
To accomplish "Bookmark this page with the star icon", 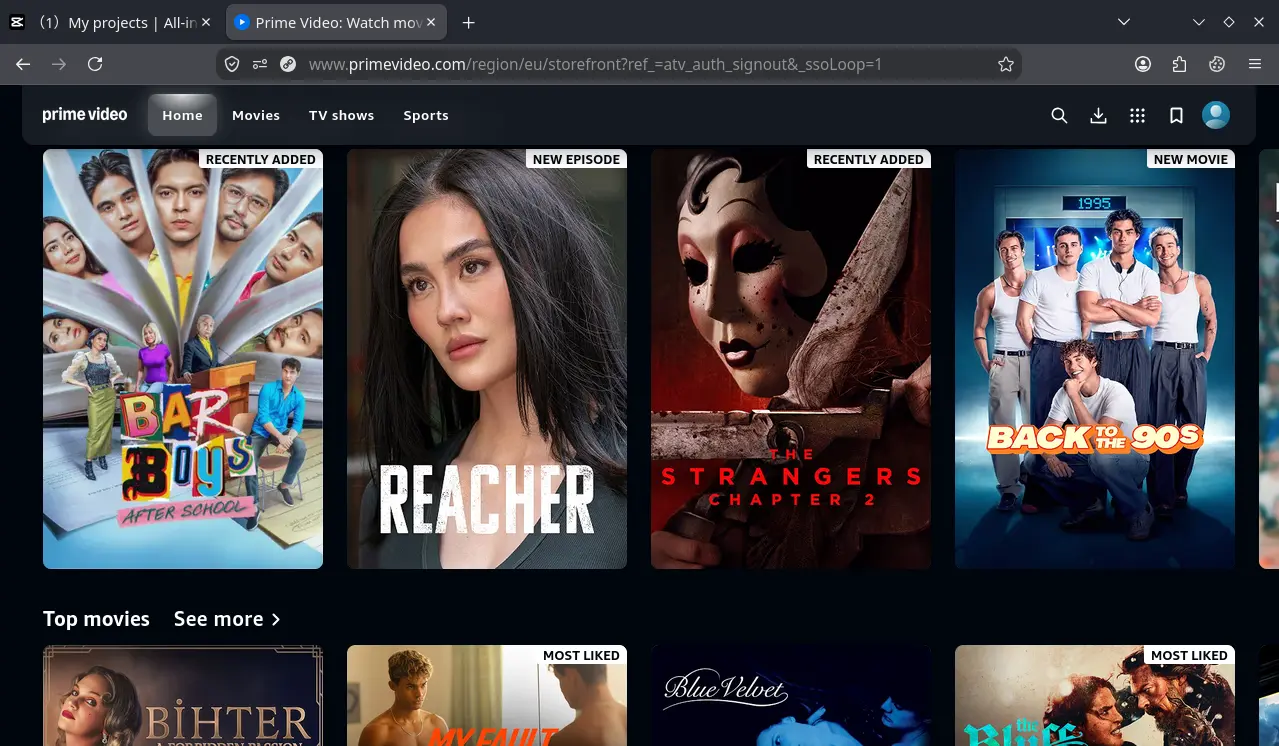I will 1006,64.
